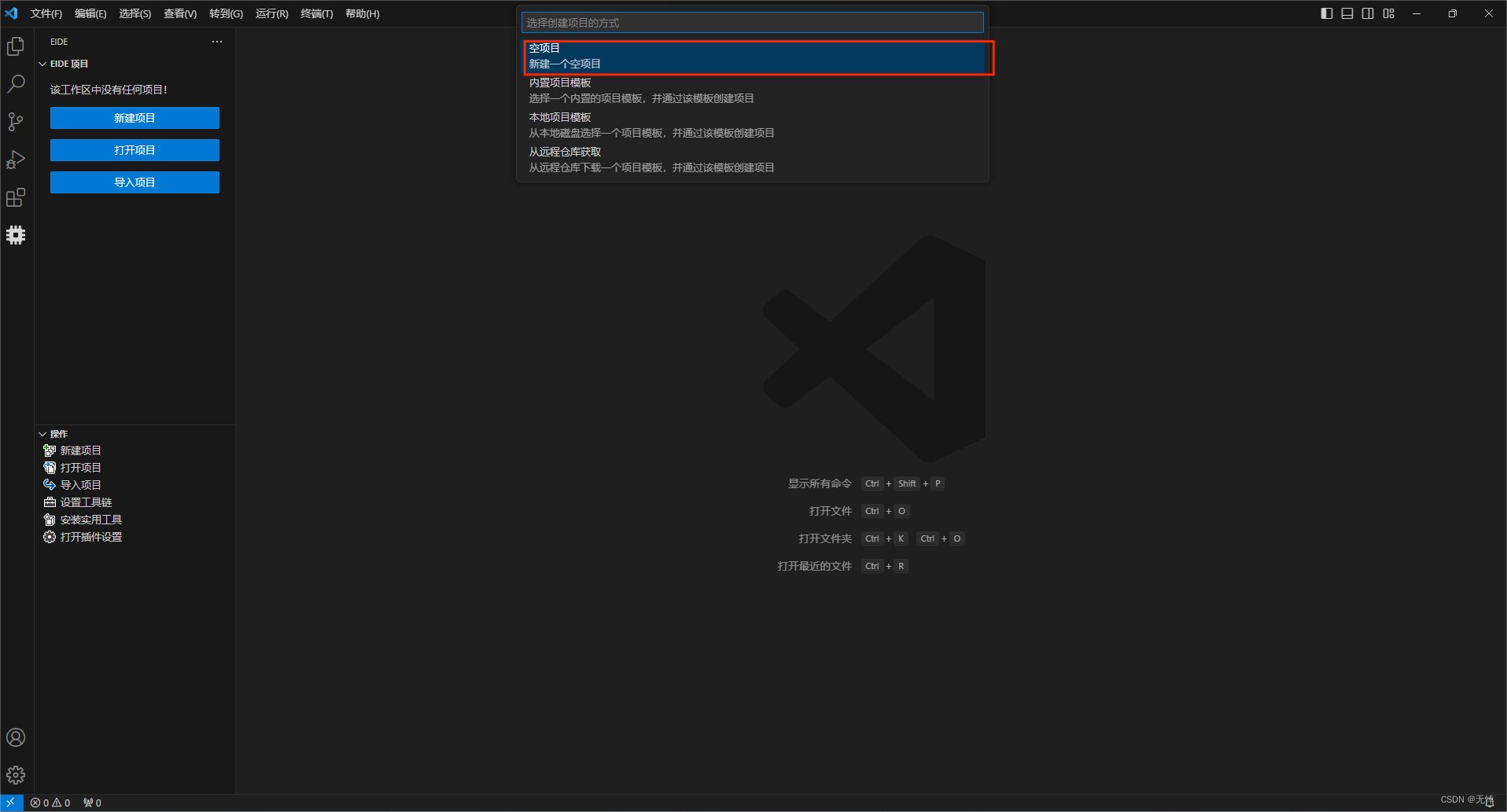Open customize layout icon in title bar
This screenshot has width=1507, height=812.
point(1389,13)
